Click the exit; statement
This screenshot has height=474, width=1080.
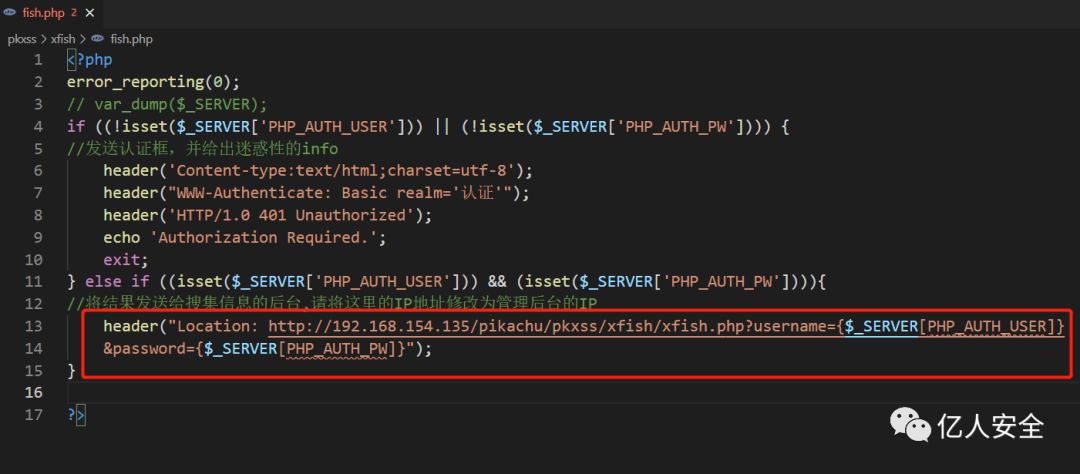[x=126, y=260]
